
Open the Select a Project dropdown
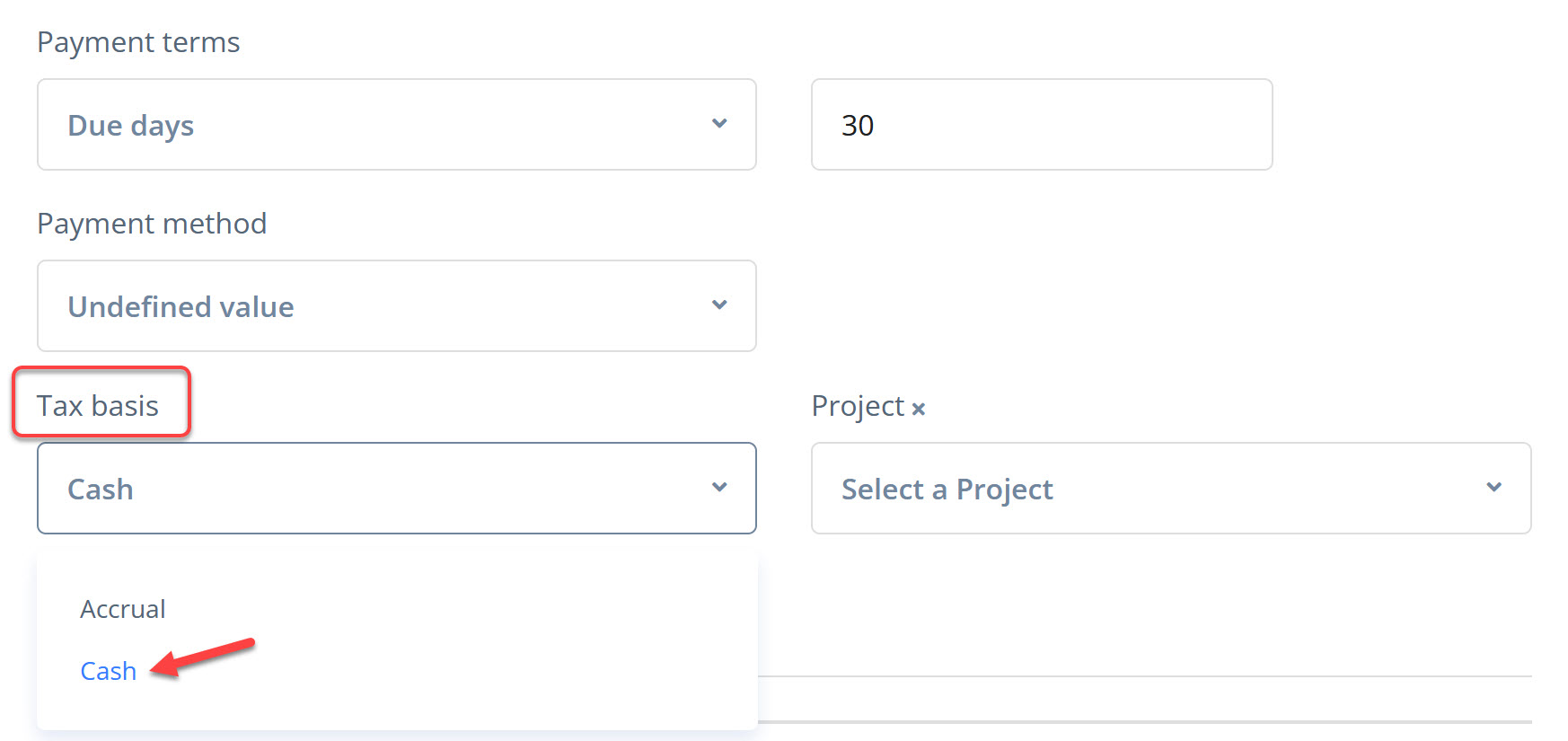(x=1170, y=488)
